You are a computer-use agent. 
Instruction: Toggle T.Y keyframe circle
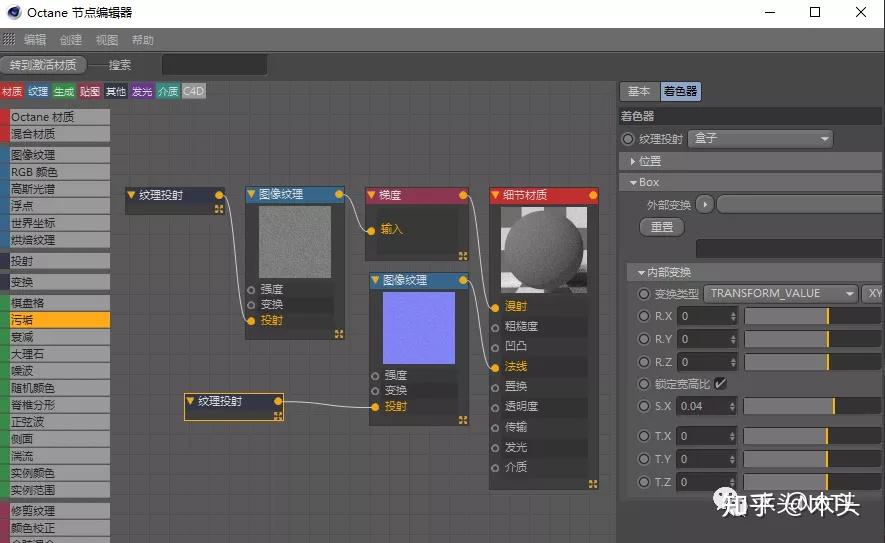pos(644,459)
